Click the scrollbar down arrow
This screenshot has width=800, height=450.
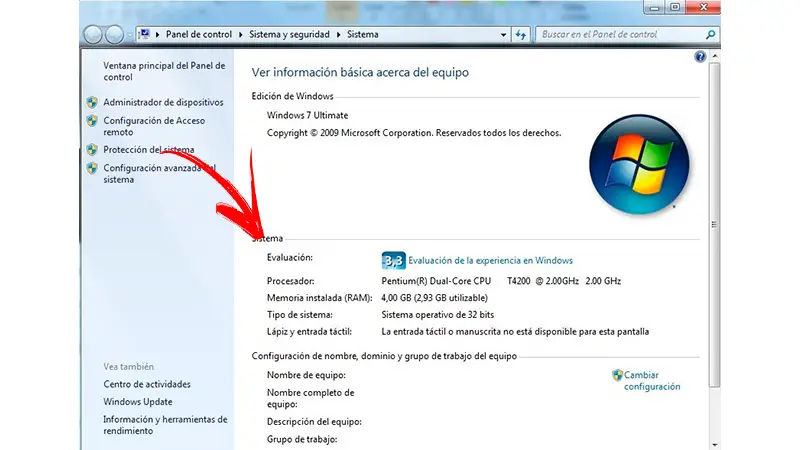coord(714,445)
